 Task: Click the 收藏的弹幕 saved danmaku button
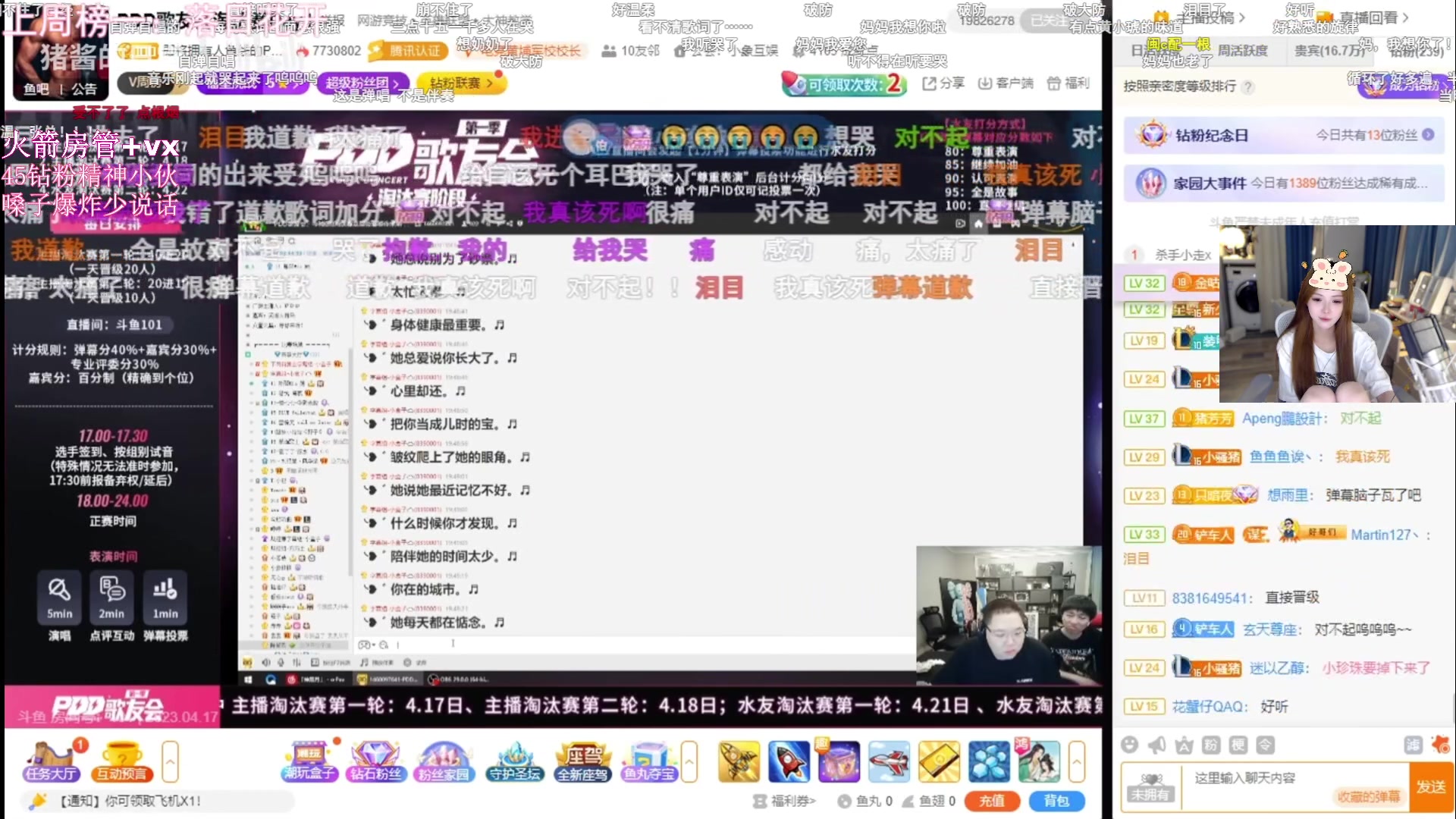point(1369,797)
